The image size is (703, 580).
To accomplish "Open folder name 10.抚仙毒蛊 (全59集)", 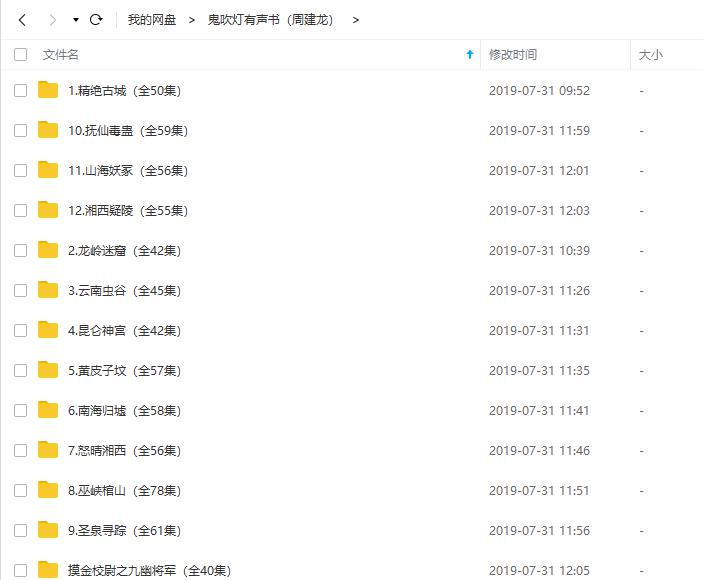I will (x=128, y=130).
